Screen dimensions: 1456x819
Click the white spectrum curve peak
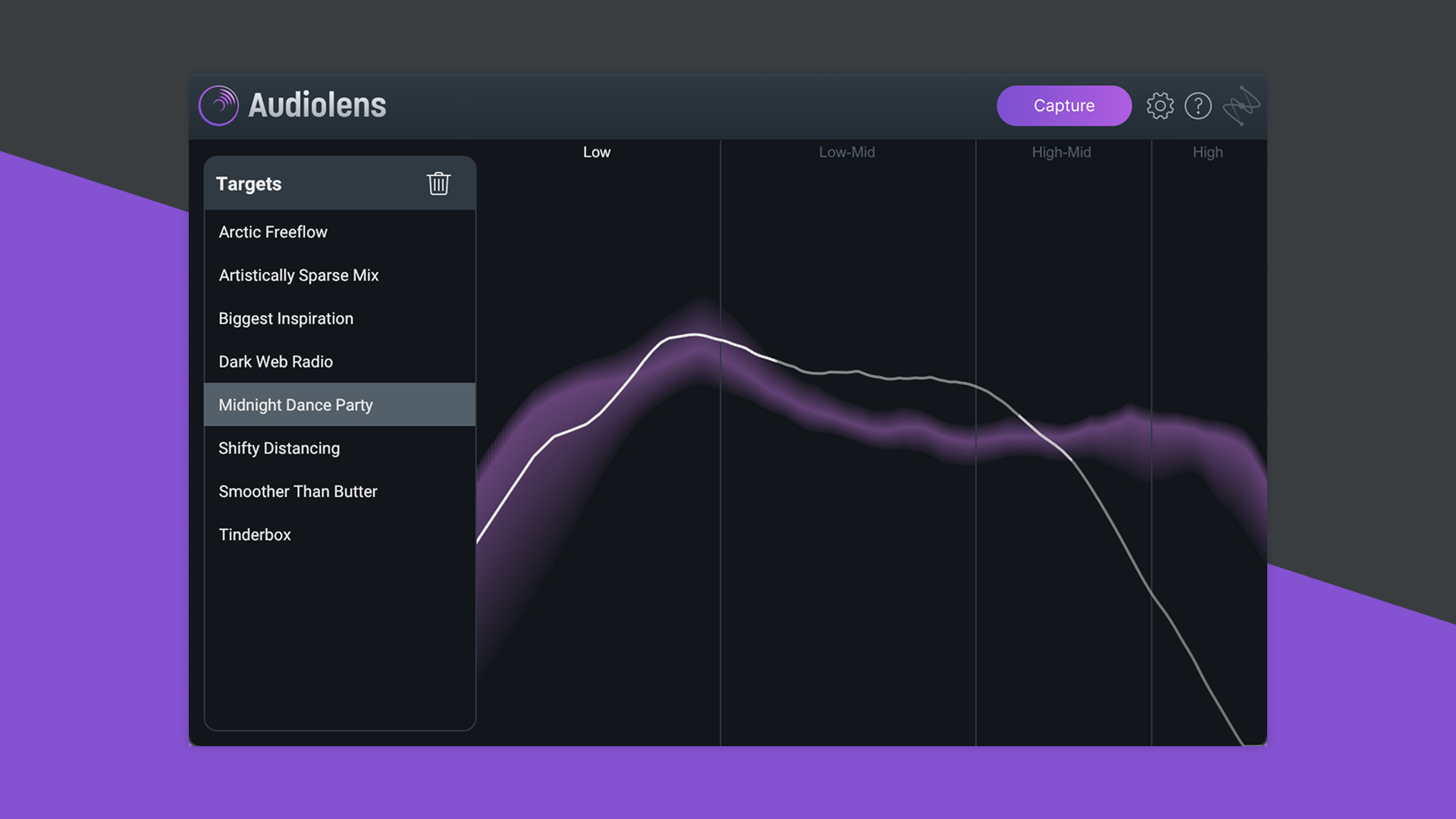click(x=694, y=335)
